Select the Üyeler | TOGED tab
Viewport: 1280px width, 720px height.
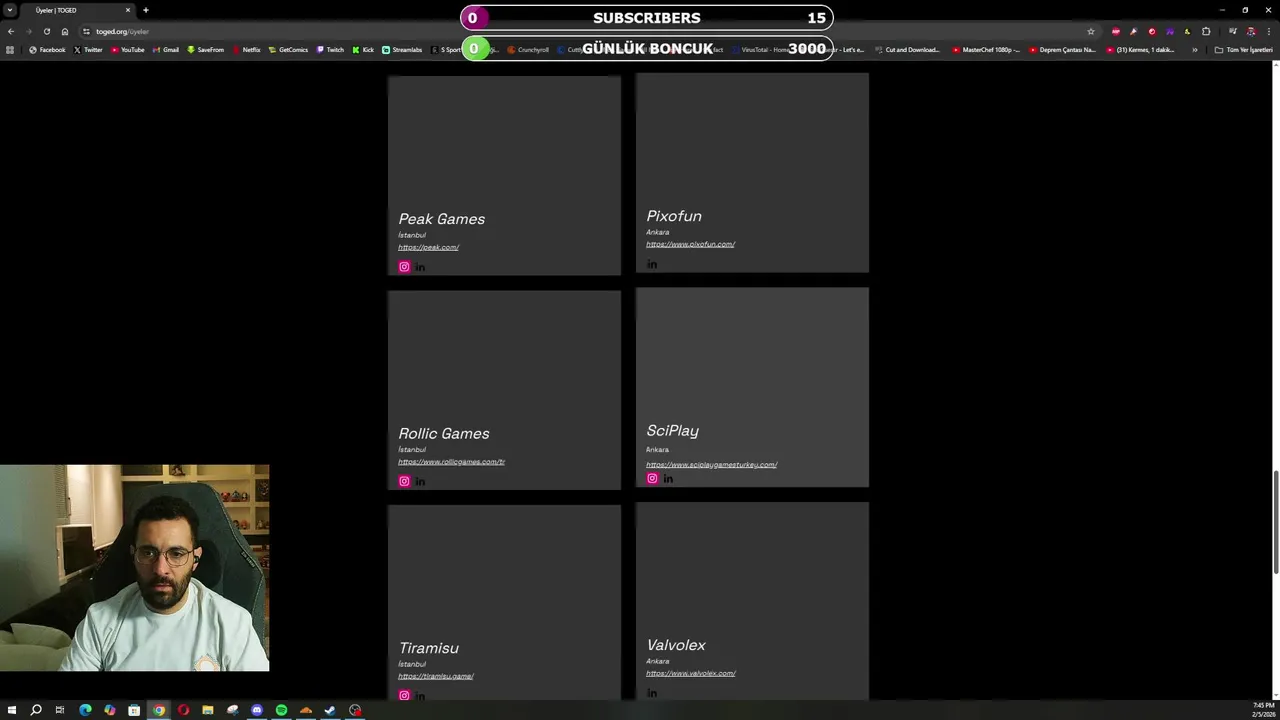point(78,10)
